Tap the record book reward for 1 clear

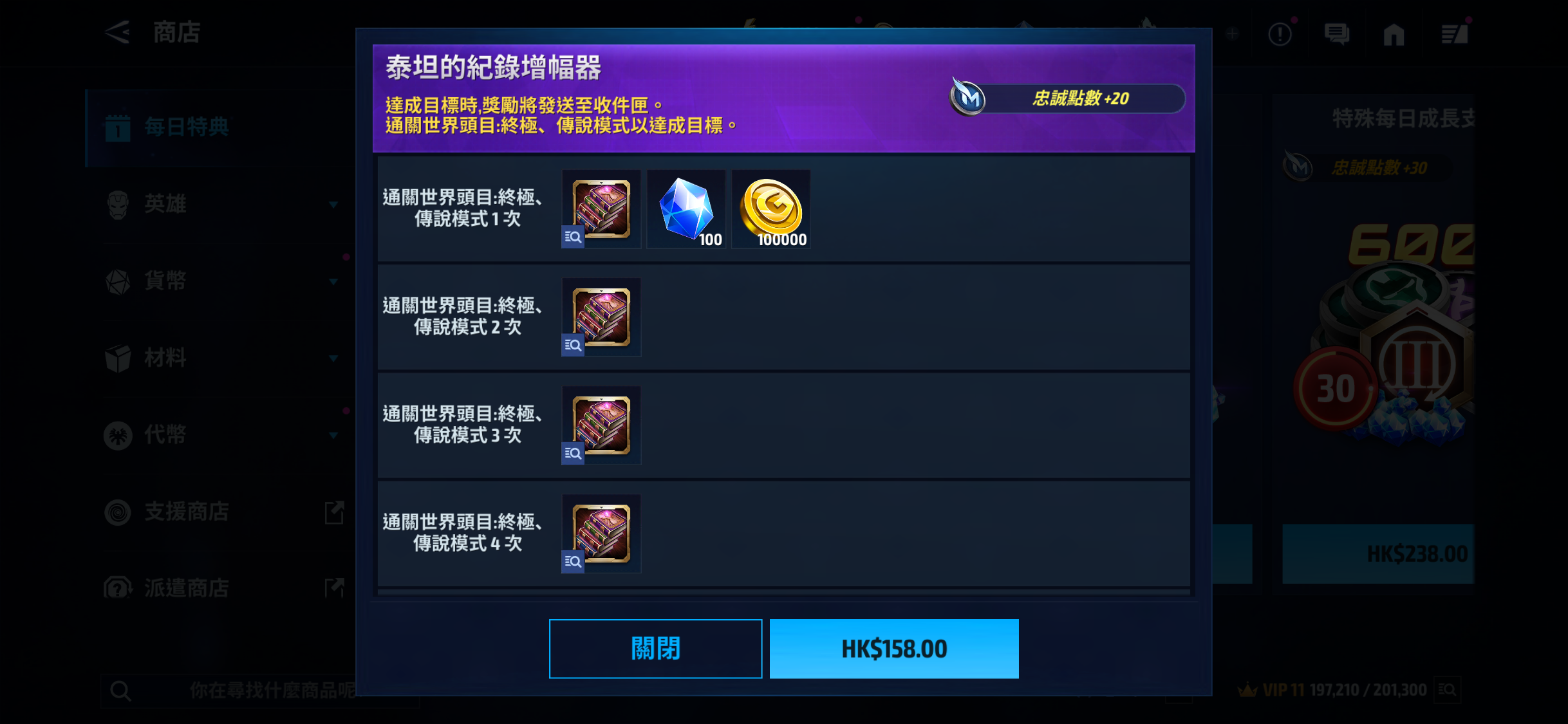(601, 209)
